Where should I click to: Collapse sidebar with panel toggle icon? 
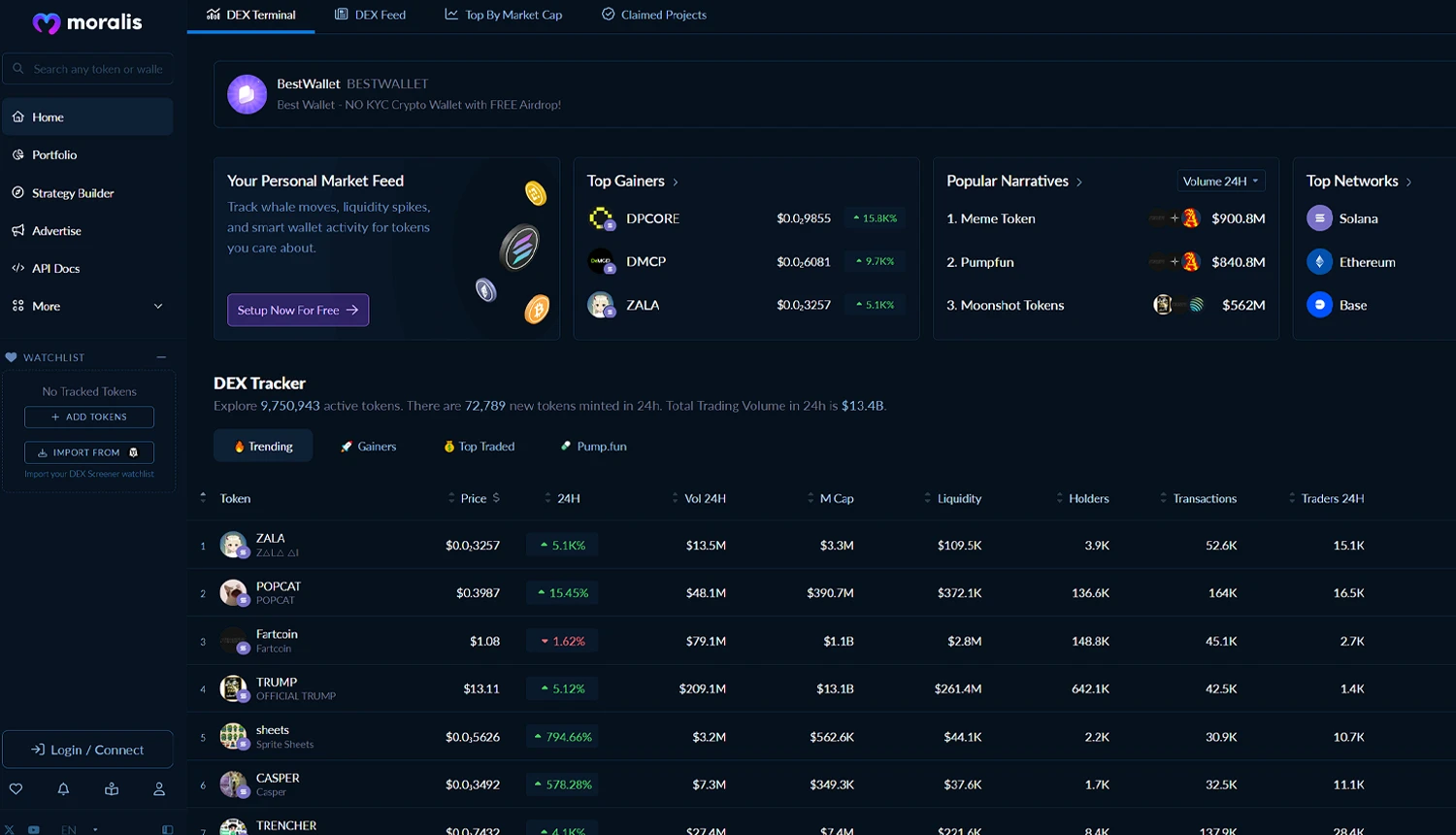coord(167,830)
